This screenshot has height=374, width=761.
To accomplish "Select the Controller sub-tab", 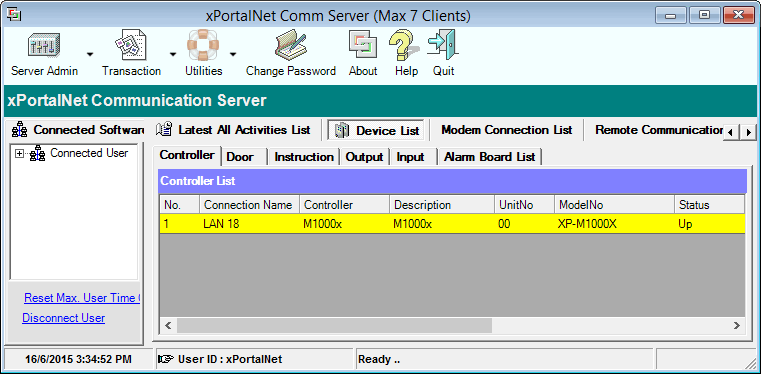I will pyautogui.click(x=187, y=155).
